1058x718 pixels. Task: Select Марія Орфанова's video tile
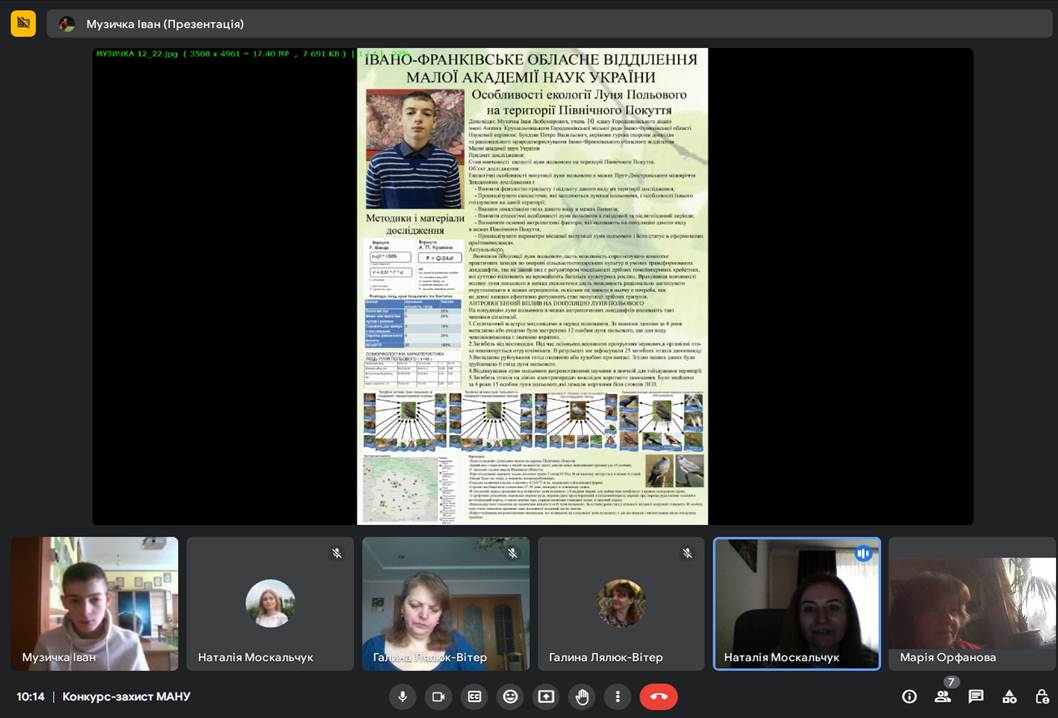pyautogui.click(x=972, y=603)
